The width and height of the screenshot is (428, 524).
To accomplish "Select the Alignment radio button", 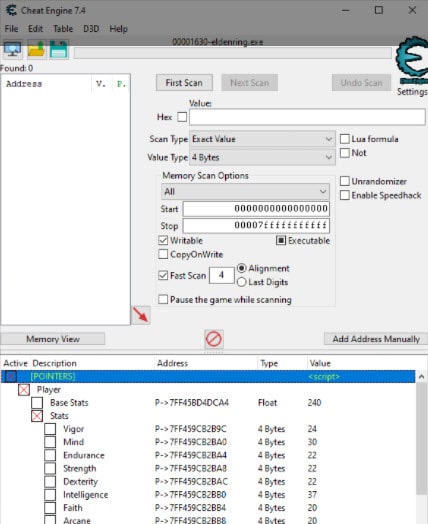I will (x=242, y=268).
